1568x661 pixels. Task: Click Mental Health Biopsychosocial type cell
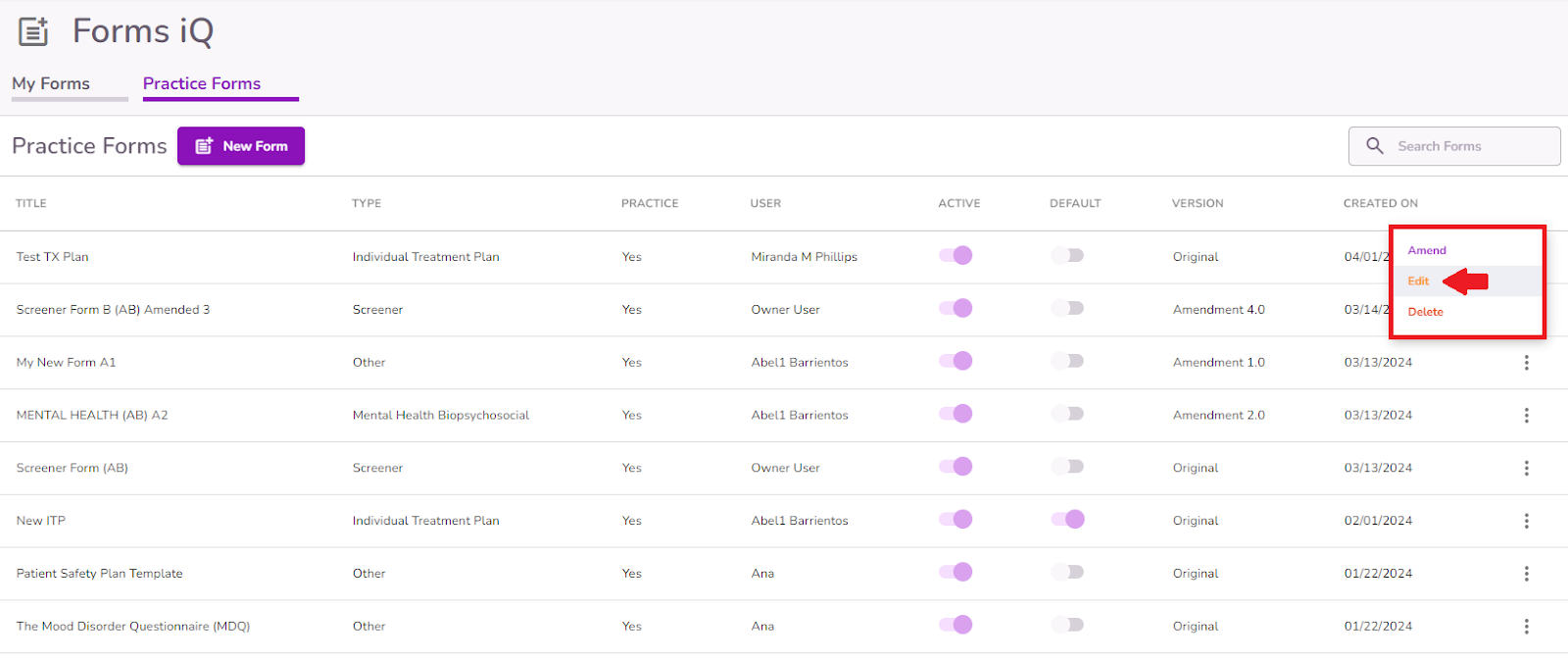(441, 416)
